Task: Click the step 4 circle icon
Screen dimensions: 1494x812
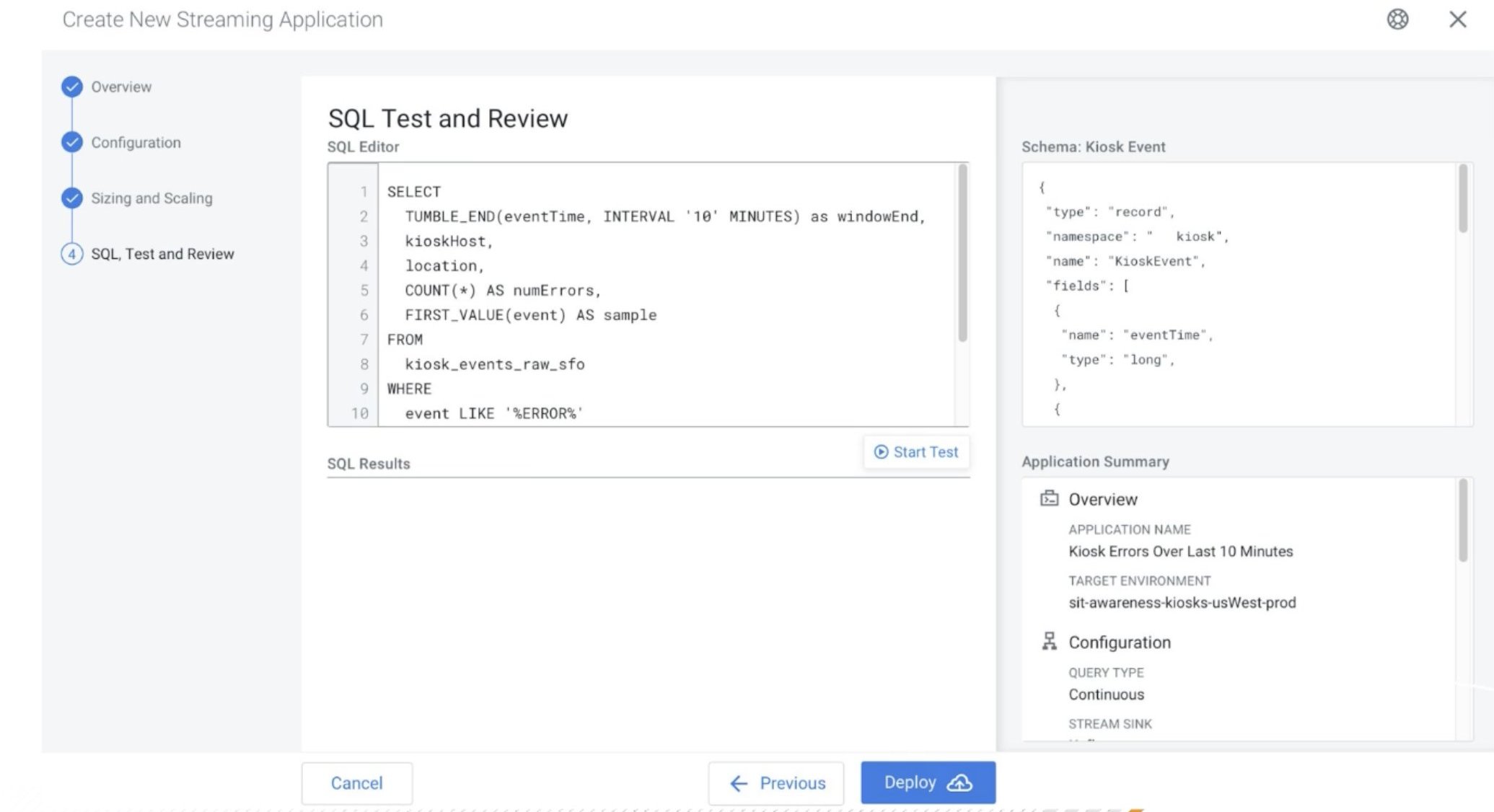Action: pyautogui.click(x=71, y=254)
